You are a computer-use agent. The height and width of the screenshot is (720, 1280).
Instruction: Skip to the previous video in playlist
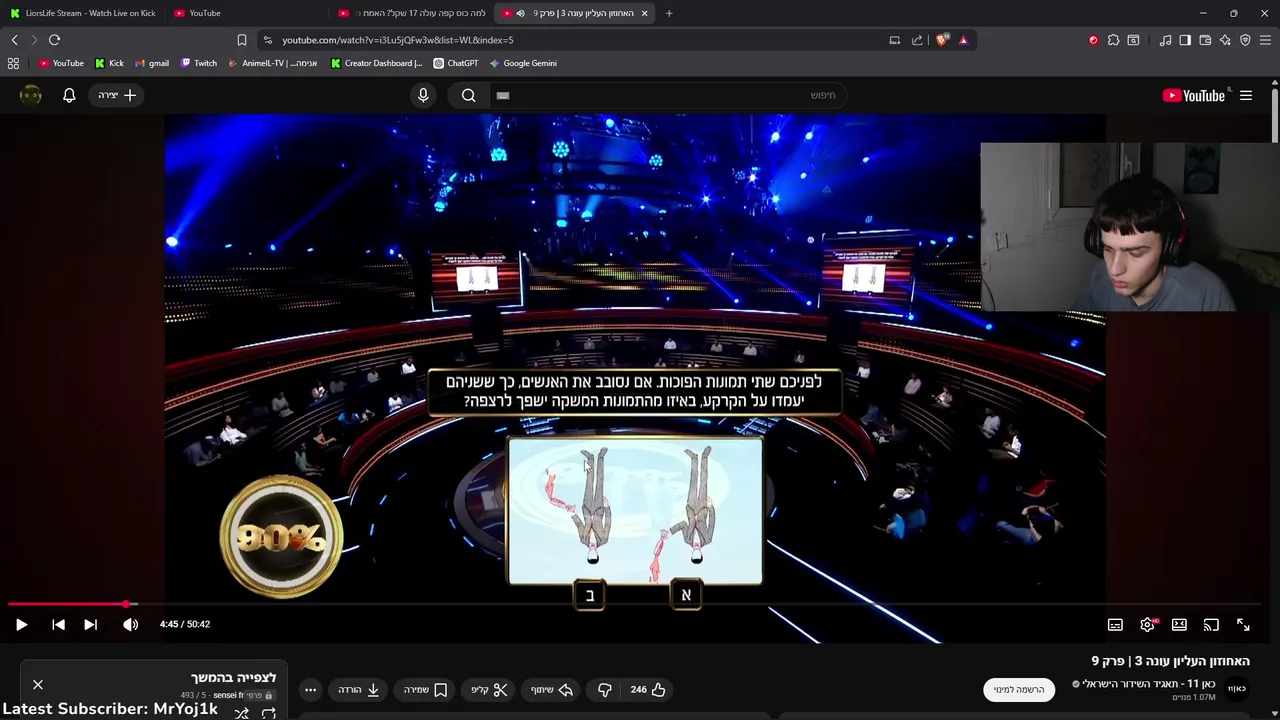pyautogui.click(x=58, y=624)
